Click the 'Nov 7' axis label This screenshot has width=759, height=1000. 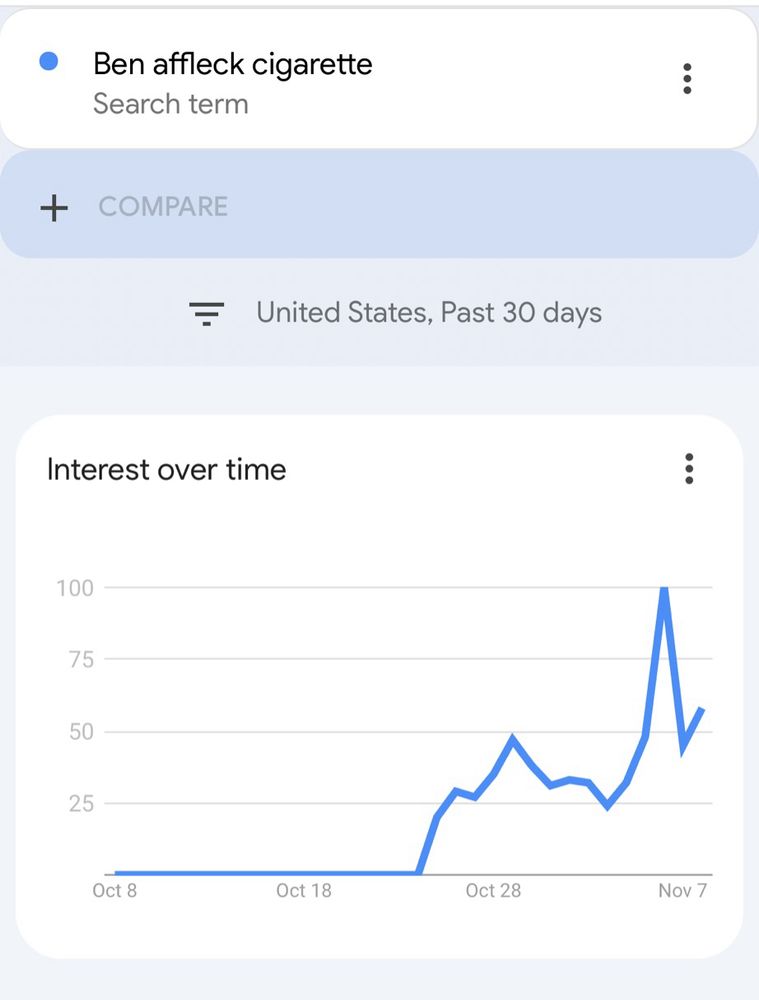682,890
